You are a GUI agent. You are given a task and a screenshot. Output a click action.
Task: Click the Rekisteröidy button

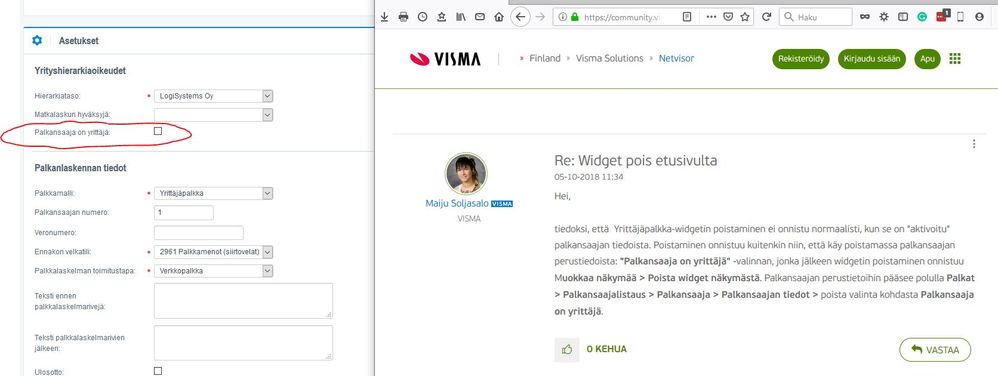click(x=802, y=59)
